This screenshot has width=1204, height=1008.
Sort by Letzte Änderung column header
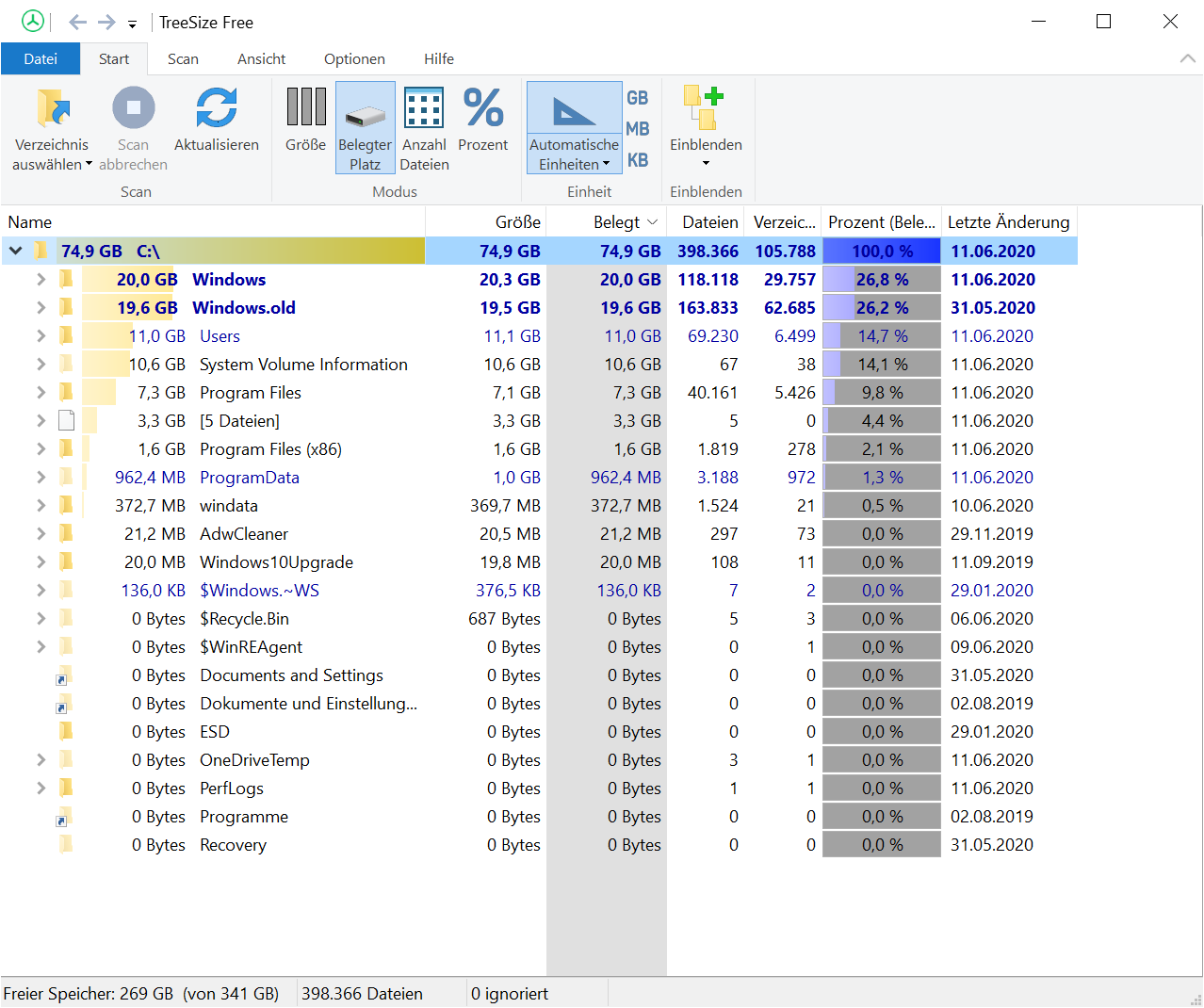pos(1009,222)
